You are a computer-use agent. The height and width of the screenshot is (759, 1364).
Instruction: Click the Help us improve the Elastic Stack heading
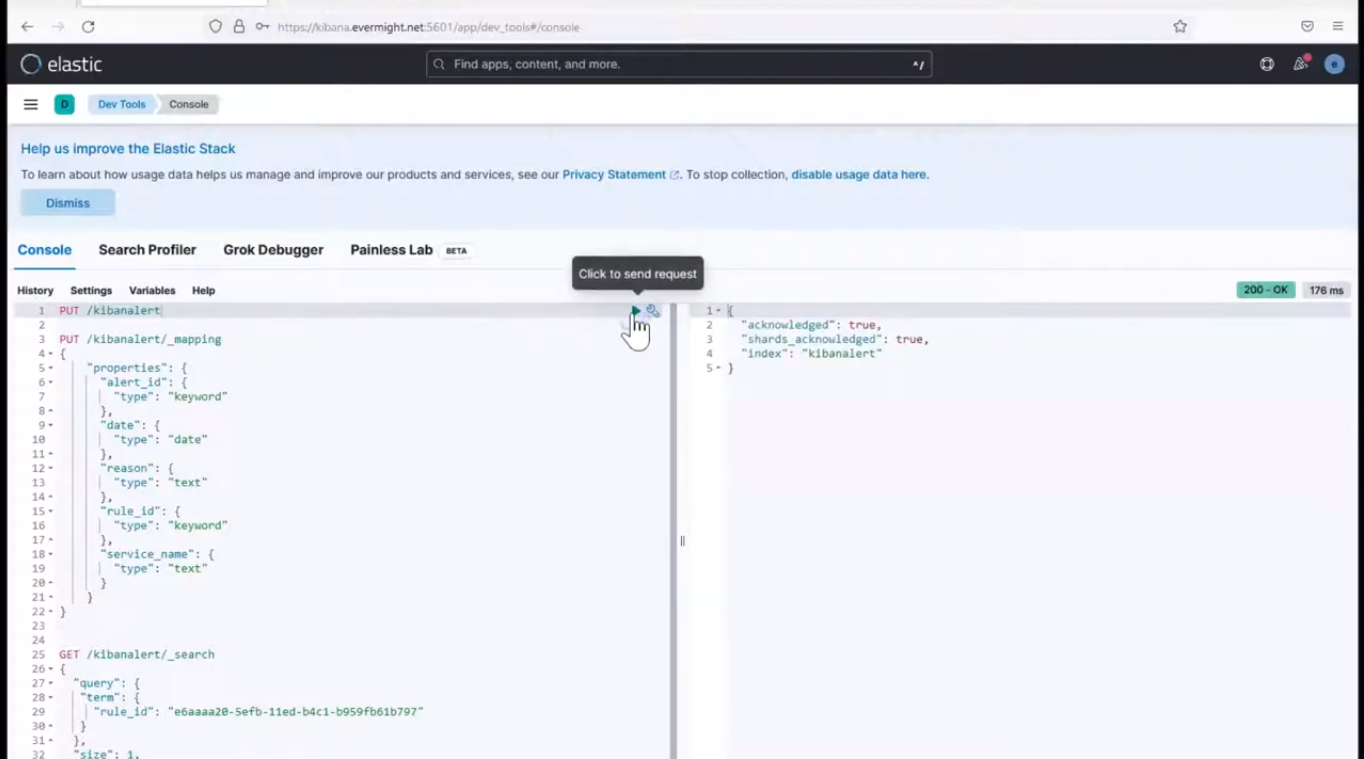(x=128, y=148)
